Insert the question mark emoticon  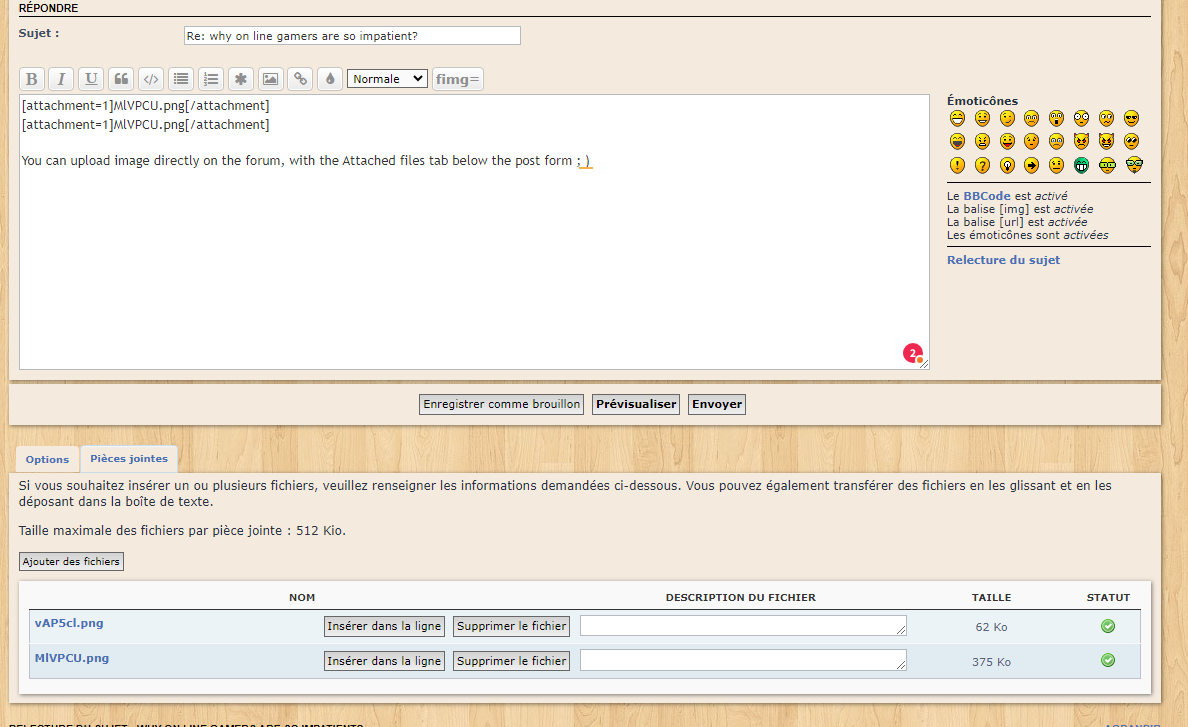982,165
